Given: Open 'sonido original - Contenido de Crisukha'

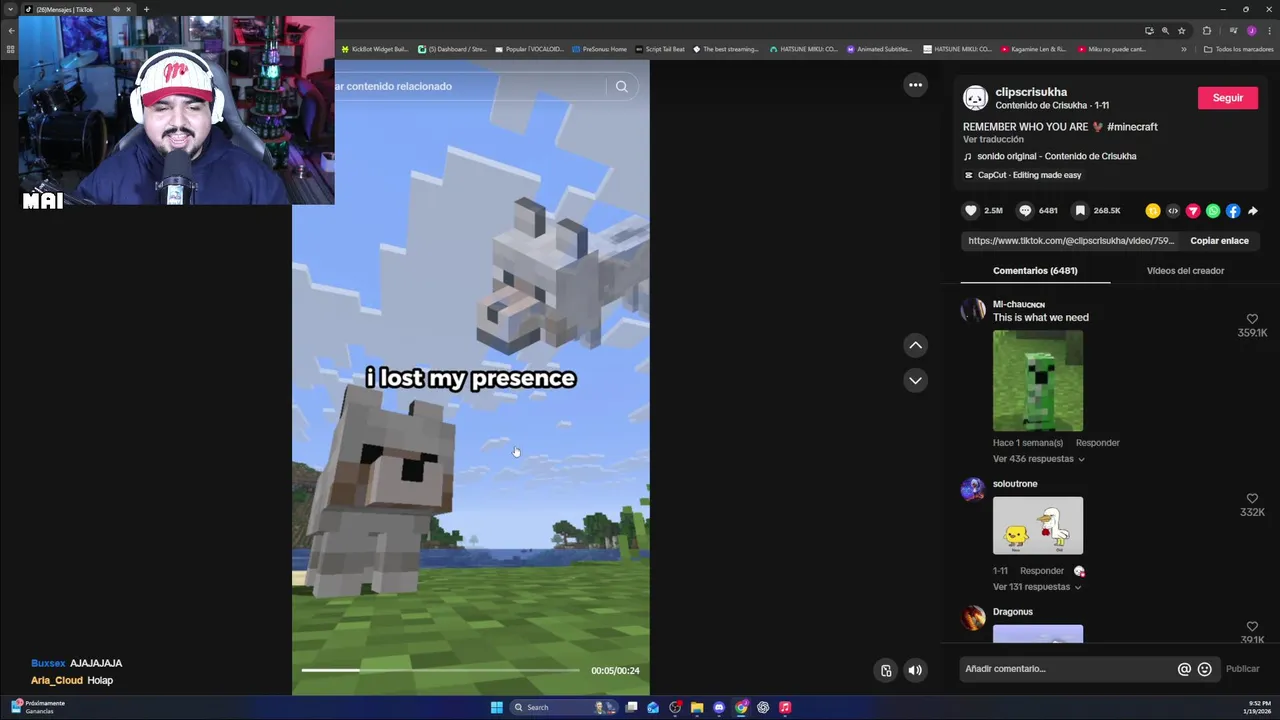Looking at the screenshot, I should (x=1050, y=156).
